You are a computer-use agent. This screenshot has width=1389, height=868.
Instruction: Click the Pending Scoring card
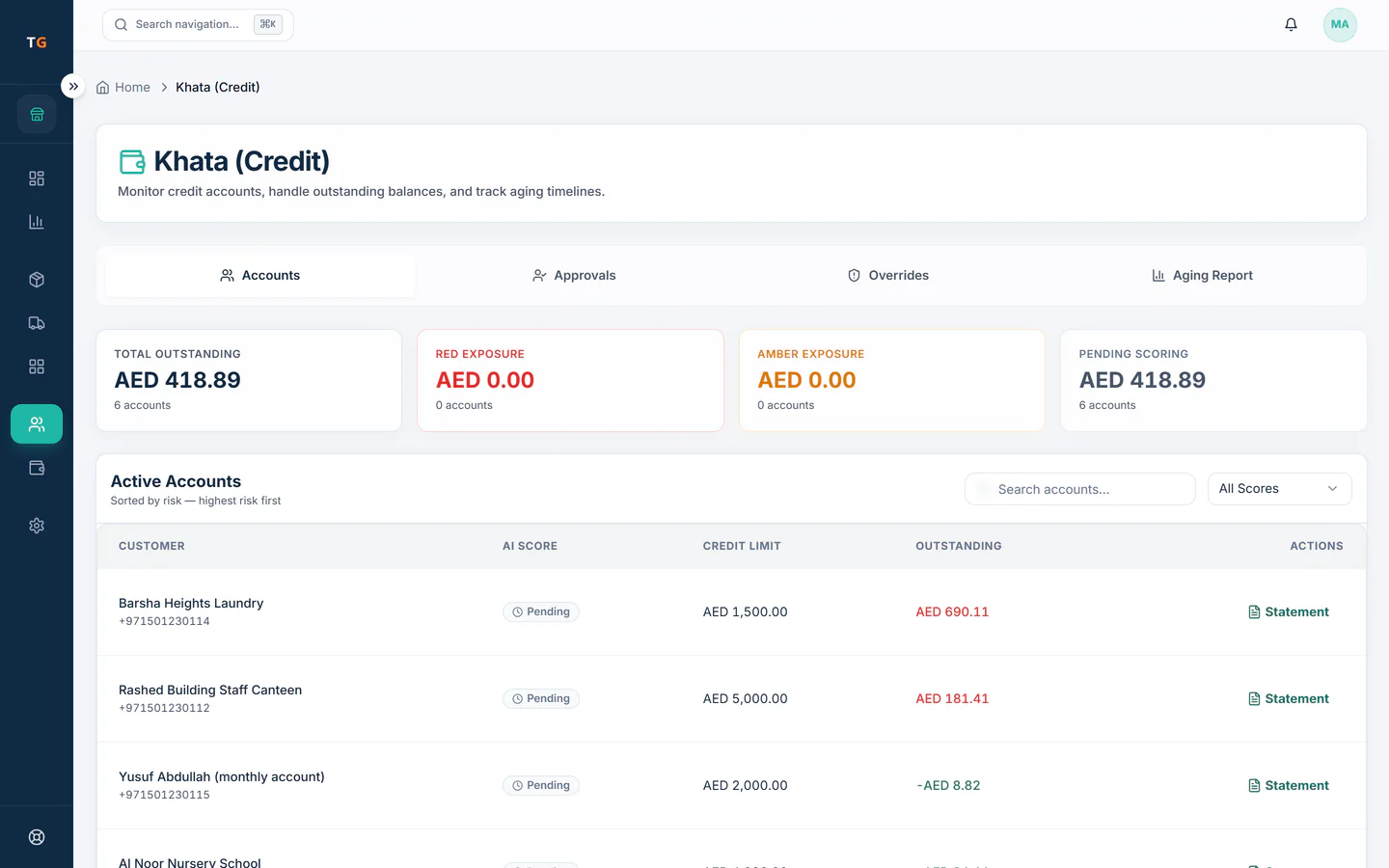1213,381
